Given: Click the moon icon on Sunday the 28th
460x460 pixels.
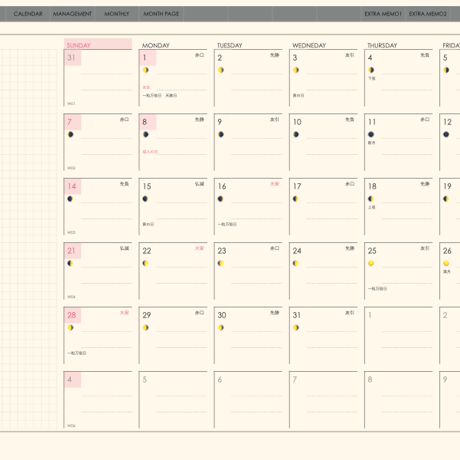Looking at the screenshot, I should (x=70, y=328).
